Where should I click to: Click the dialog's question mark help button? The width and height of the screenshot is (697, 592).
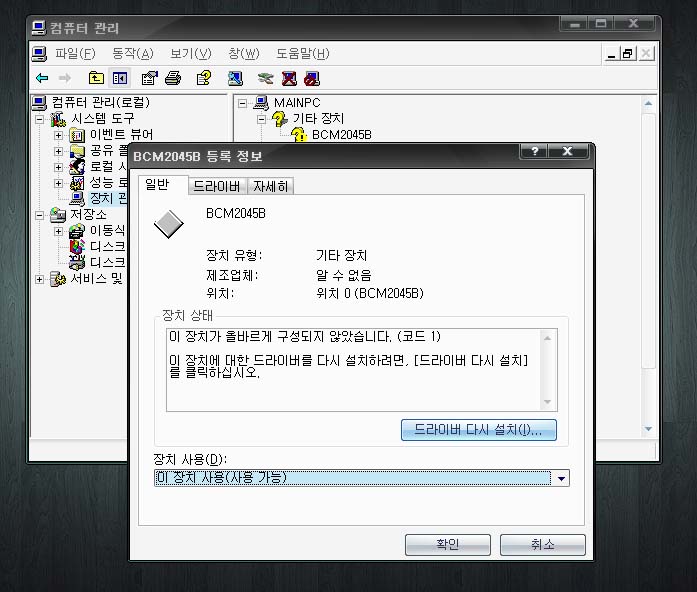tap(535, 151)
